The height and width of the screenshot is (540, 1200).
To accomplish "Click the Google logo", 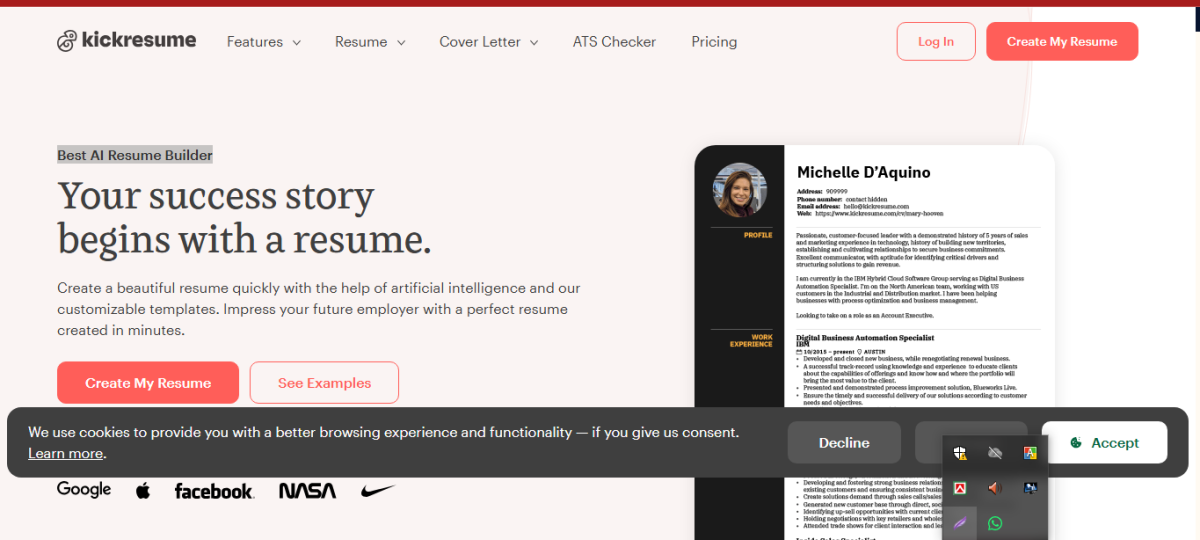I will (84, 490).
